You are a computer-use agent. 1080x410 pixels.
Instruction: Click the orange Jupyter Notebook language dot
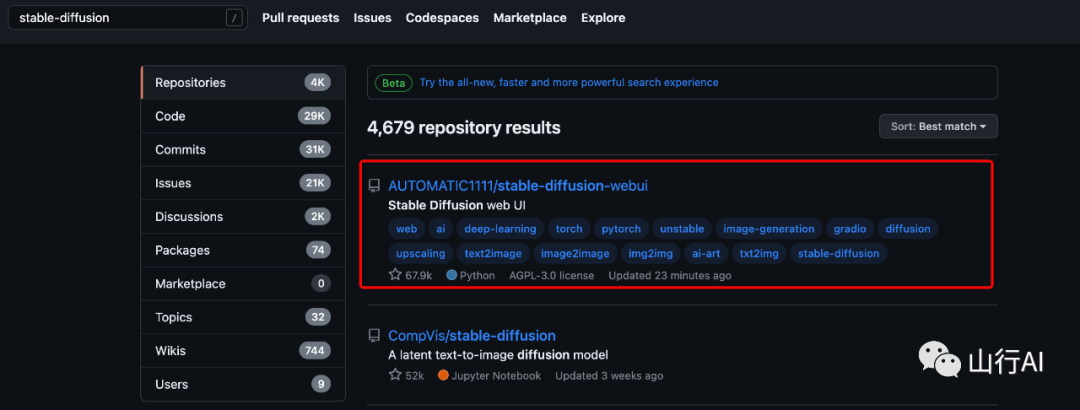click(443, 376)
